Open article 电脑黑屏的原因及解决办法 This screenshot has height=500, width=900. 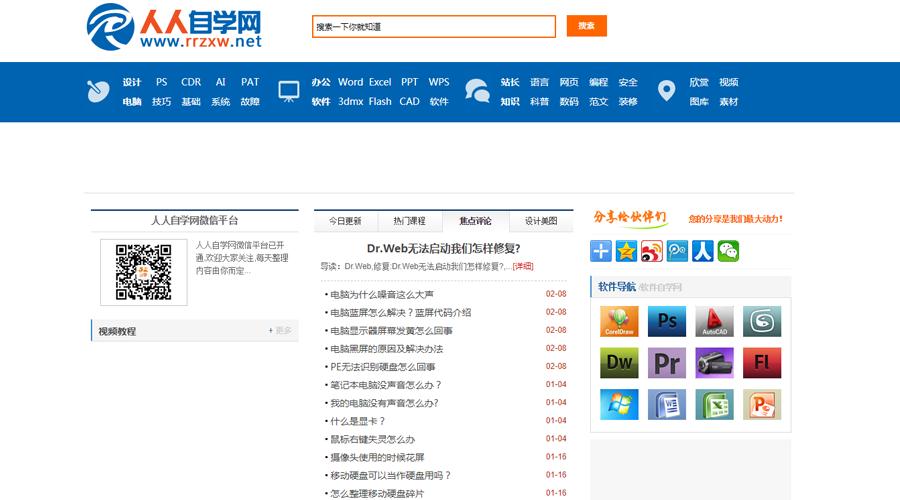(386, 349)
